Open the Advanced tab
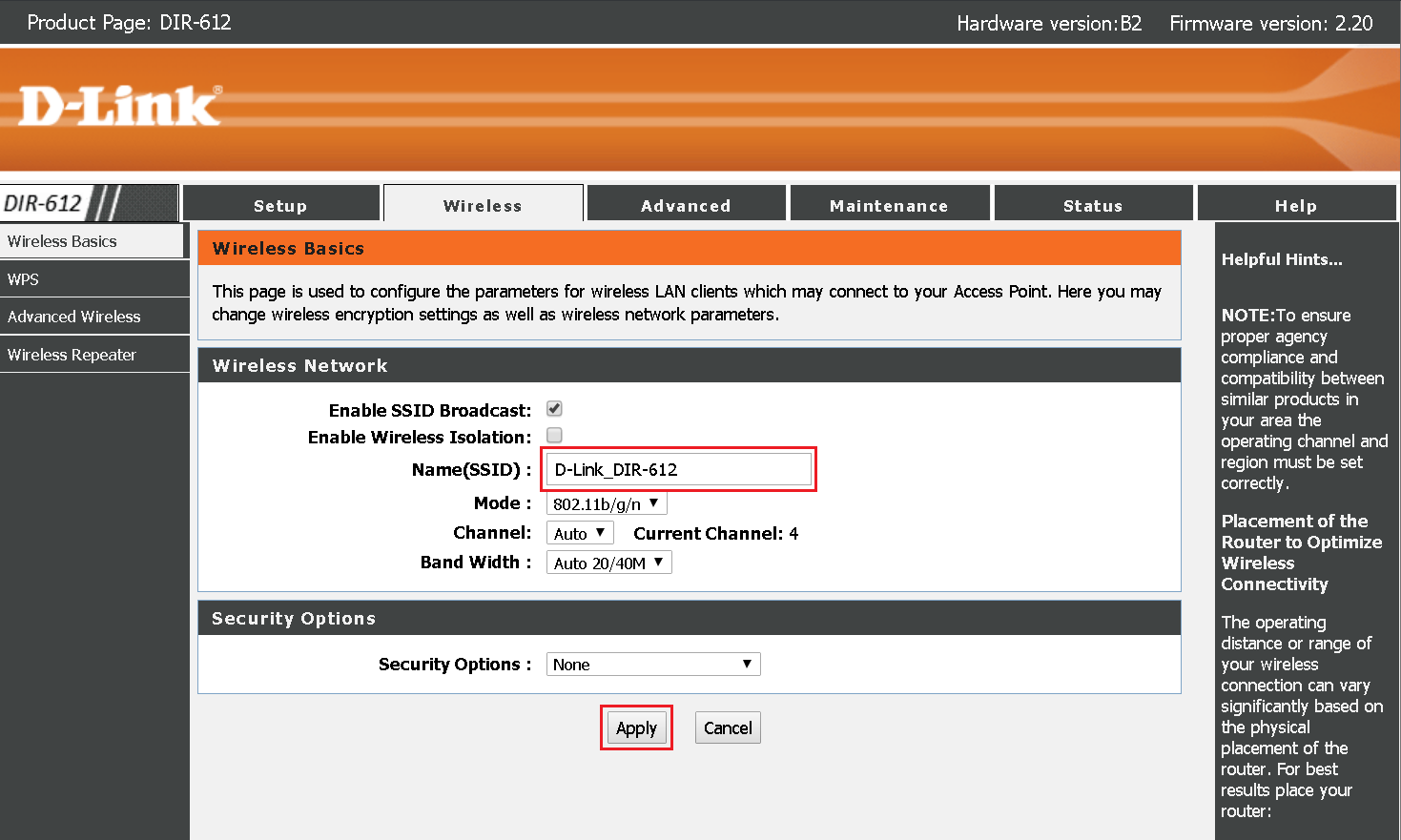 click(x=686, y=204)
